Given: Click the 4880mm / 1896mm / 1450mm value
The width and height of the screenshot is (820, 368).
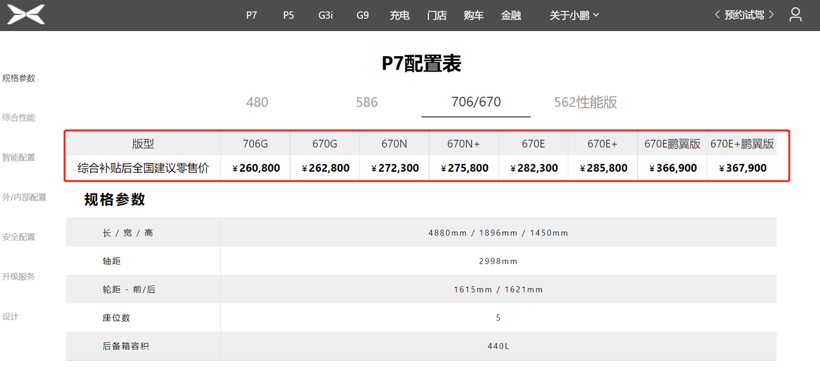Looking at the screenshot, I should 498,233.
